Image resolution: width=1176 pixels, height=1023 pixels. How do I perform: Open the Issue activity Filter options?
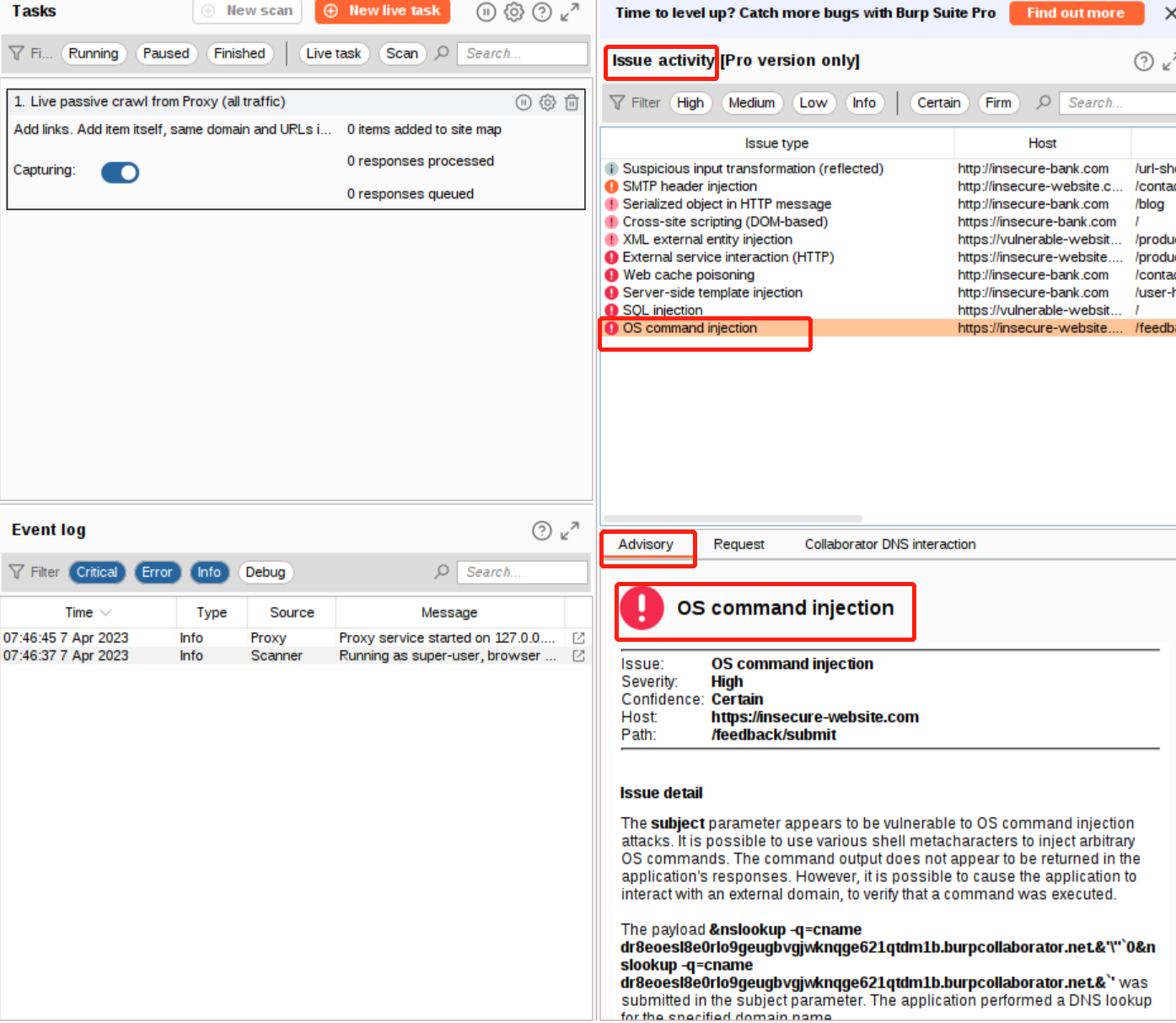635,103
